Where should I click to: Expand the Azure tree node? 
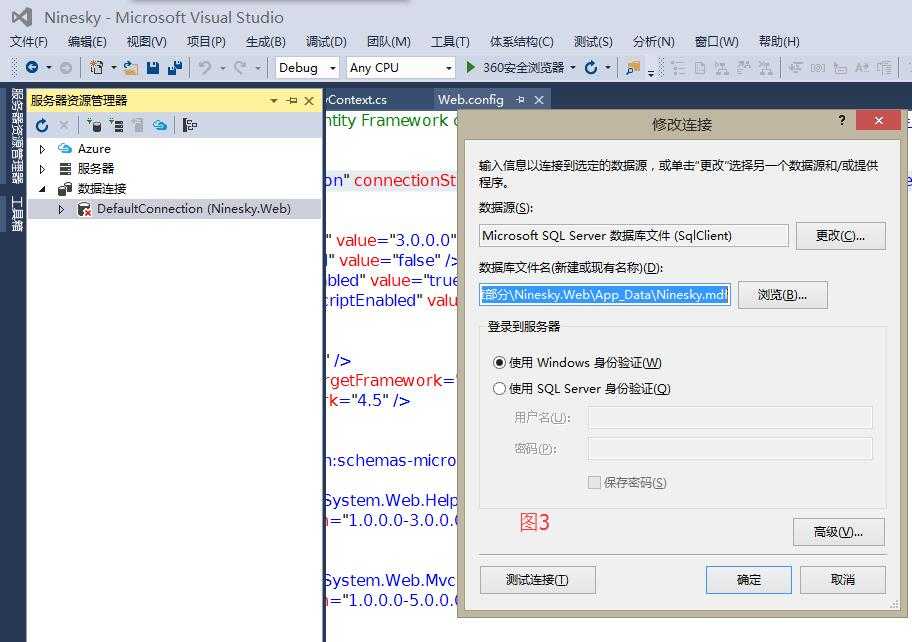point(42,149)
